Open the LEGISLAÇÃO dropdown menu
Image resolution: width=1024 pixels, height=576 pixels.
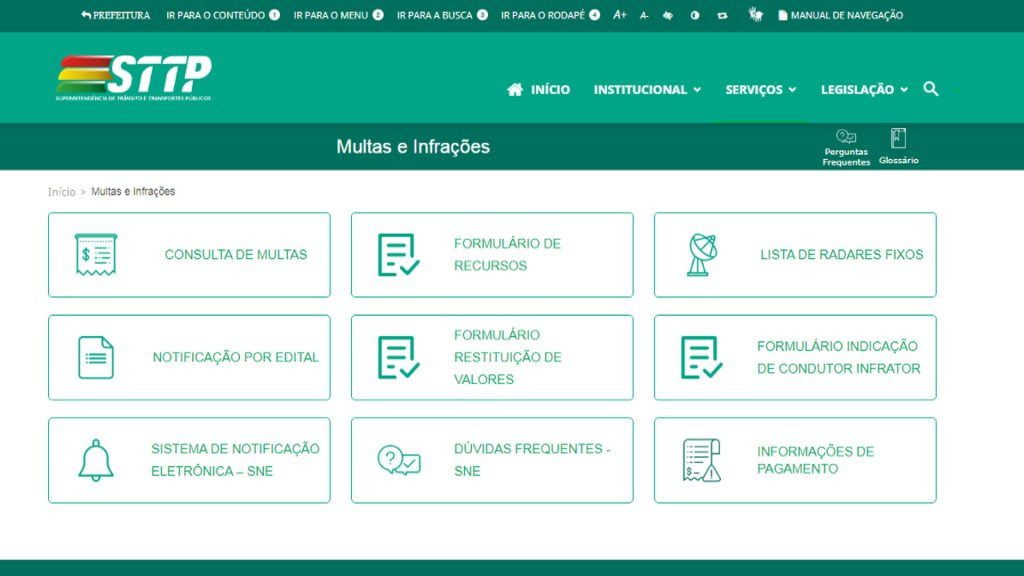click(861, 89)
